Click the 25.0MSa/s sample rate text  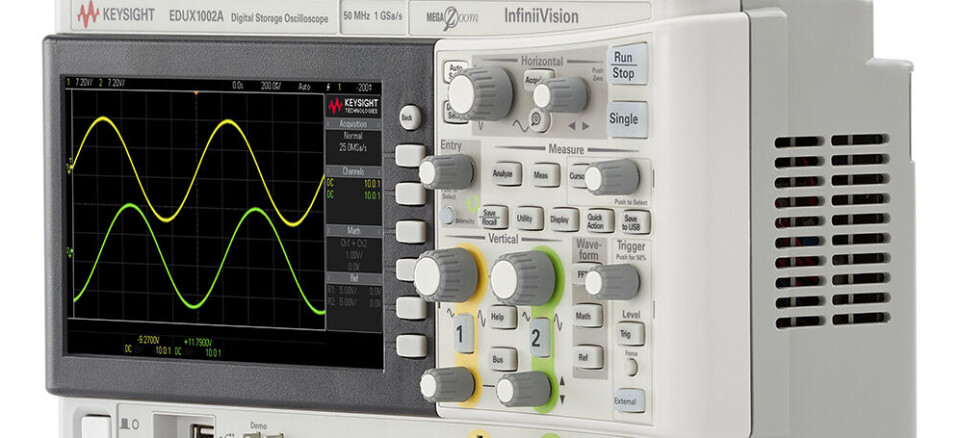(x=353, y=148)
